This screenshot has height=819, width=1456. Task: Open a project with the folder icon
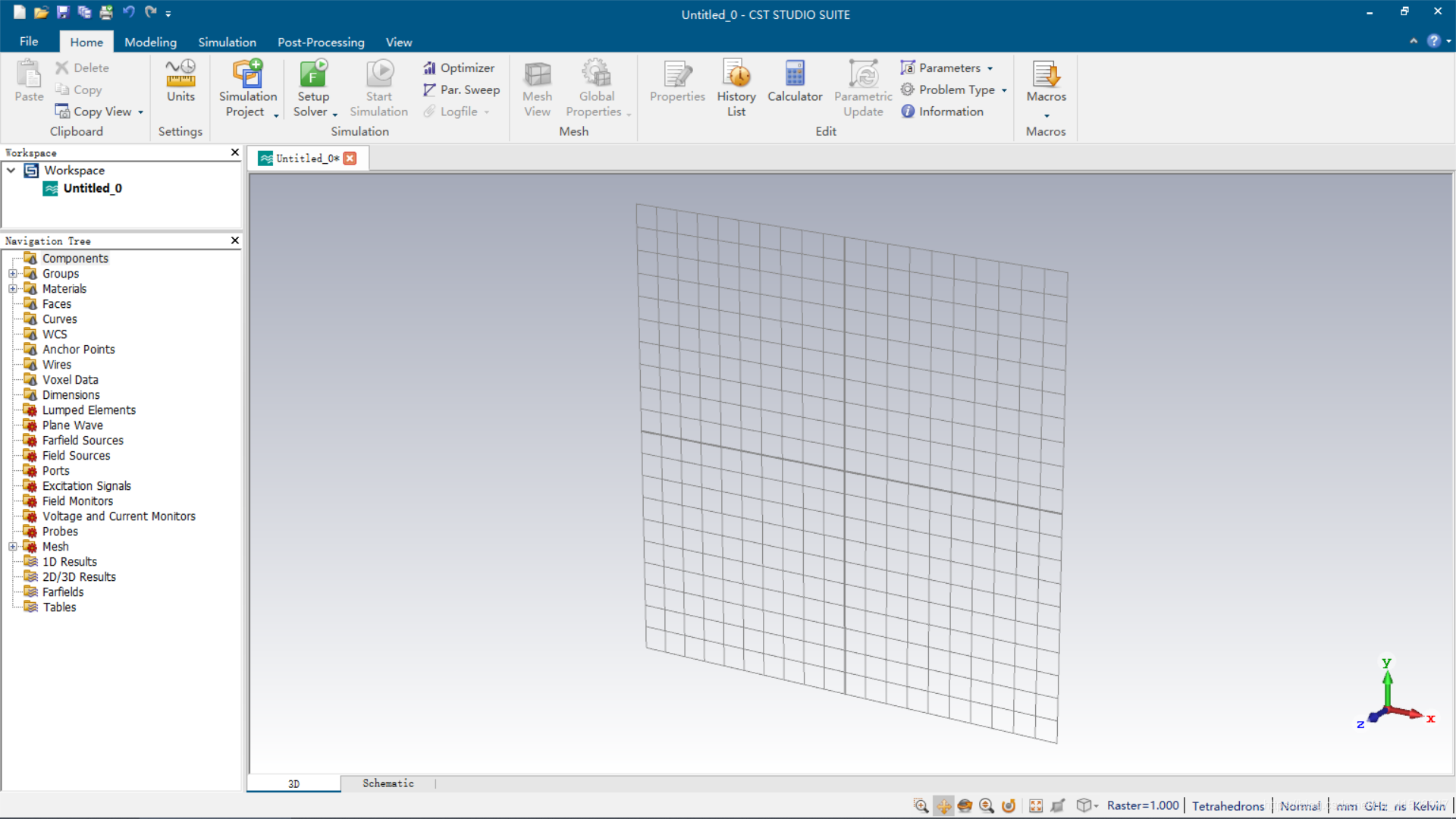click(41, 12)
